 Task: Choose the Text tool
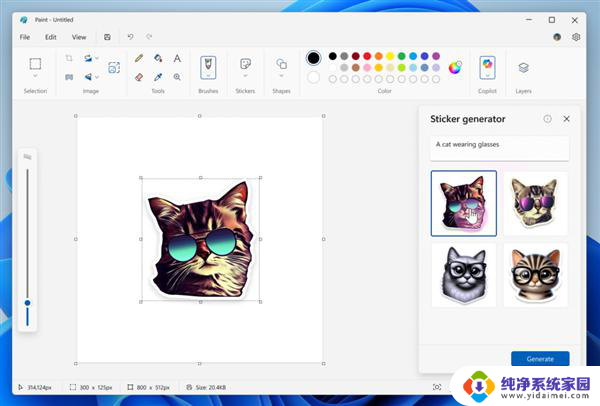[x=177, y=58]
